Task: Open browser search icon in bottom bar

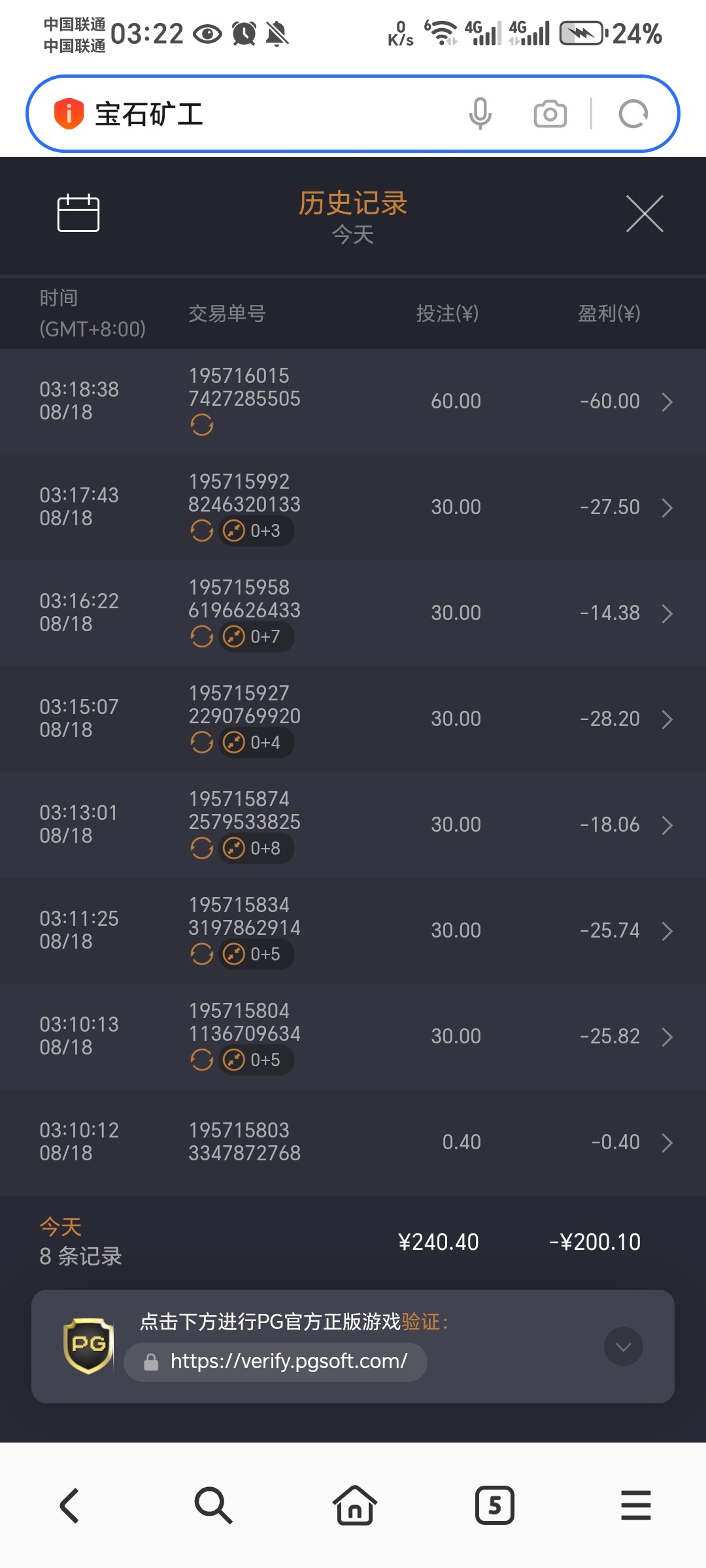Action: tap(213, 1506)
